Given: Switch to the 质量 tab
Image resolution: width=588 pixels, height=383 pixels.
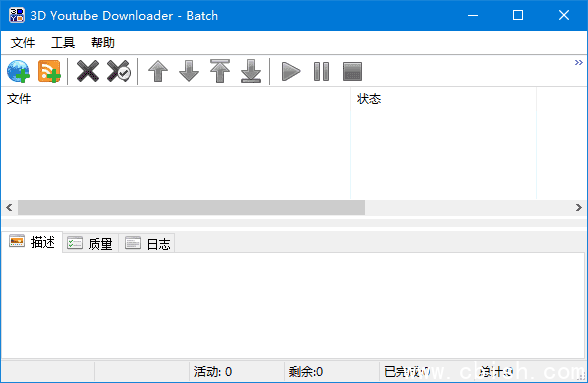Looking at the screenshot, I should coord(90,244).
